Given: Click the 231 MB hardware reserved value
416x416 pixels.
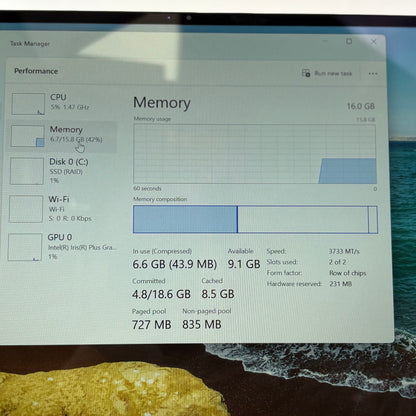Looking at the screenshot, I should tap(340, 284).
